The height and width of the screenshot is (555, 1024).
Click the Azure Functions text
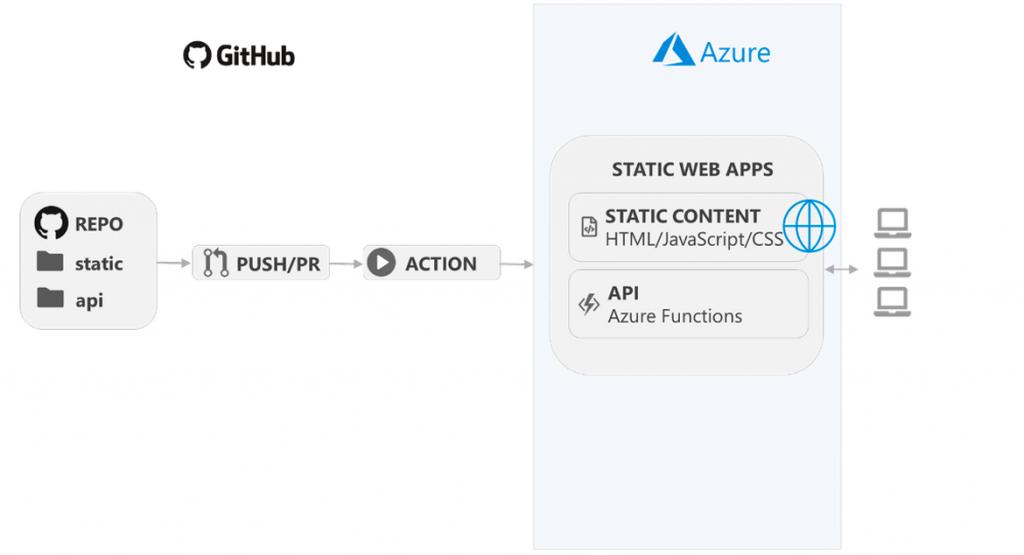(x=675, y=316)
